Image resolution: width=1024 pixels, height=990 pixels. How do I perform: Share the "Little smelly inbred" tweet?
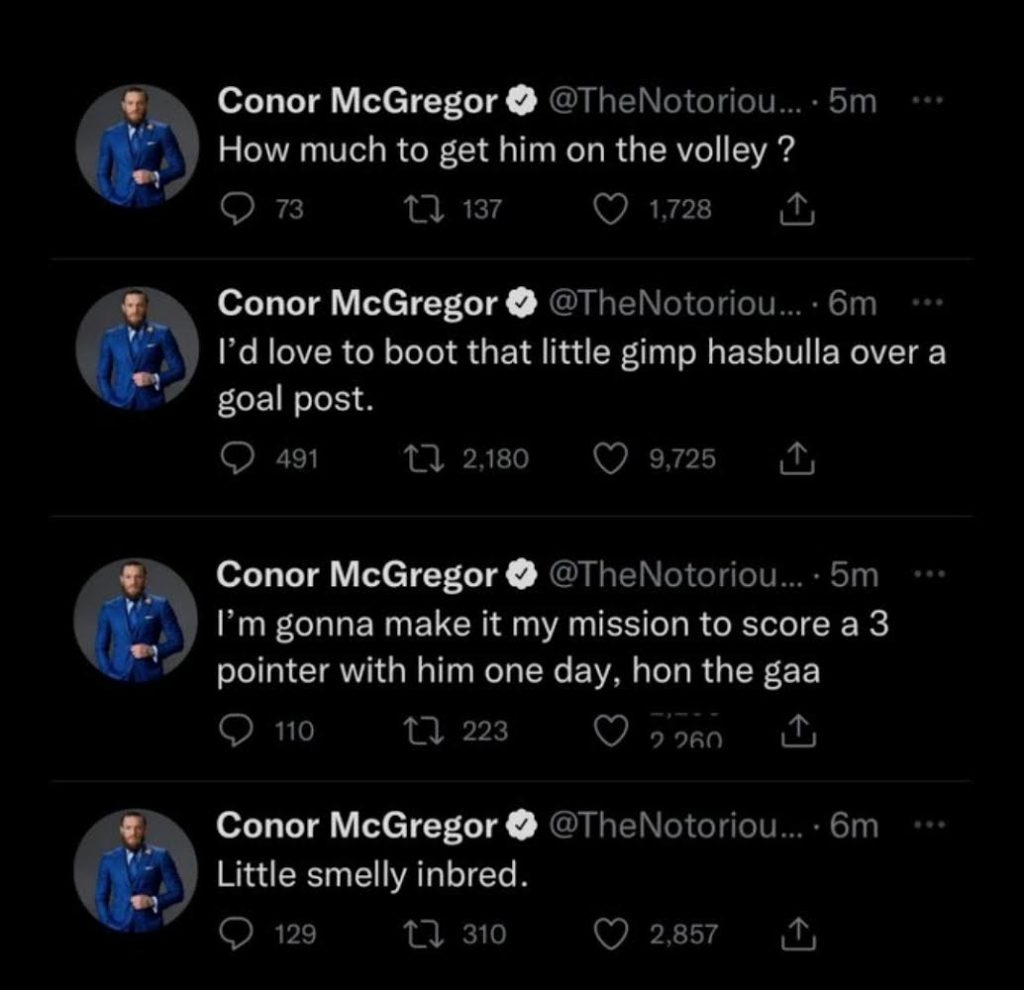coord(790,934)
